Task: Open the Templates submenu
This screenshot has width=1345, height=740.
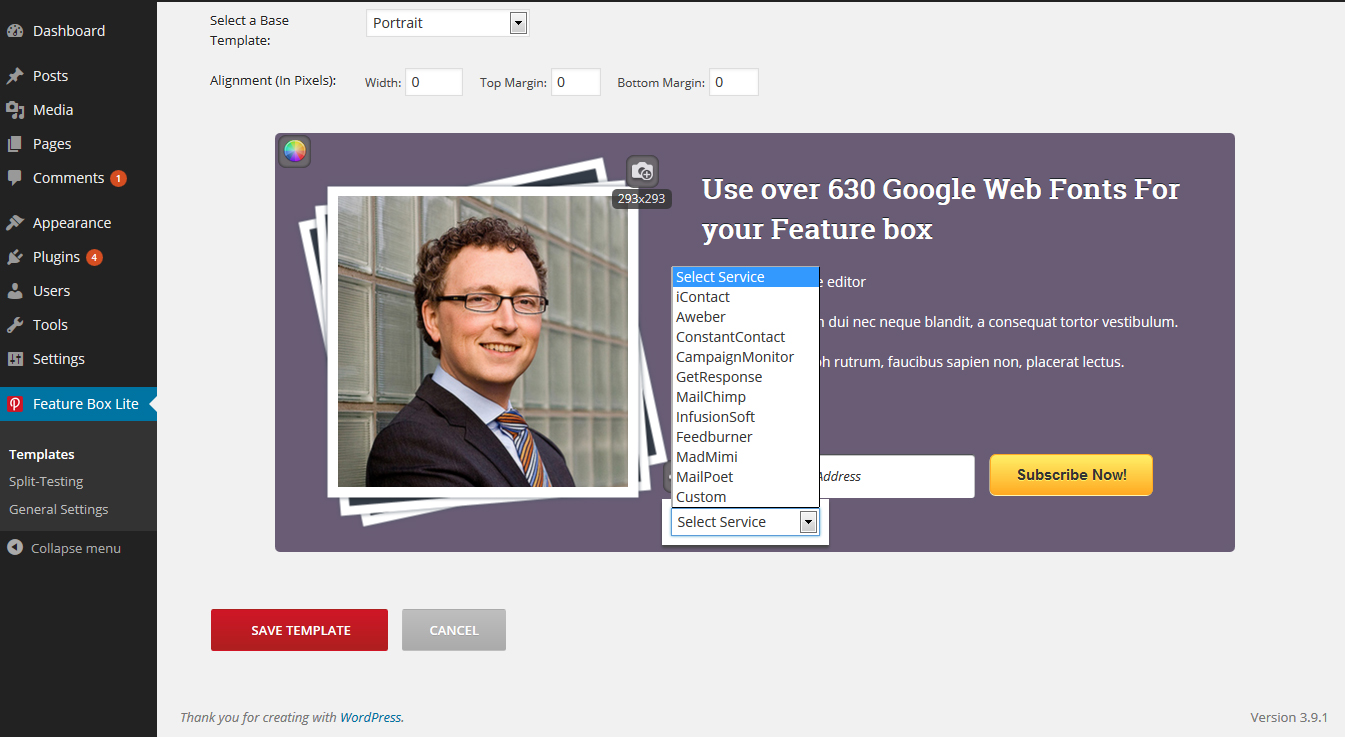Action: click(42, 454)
